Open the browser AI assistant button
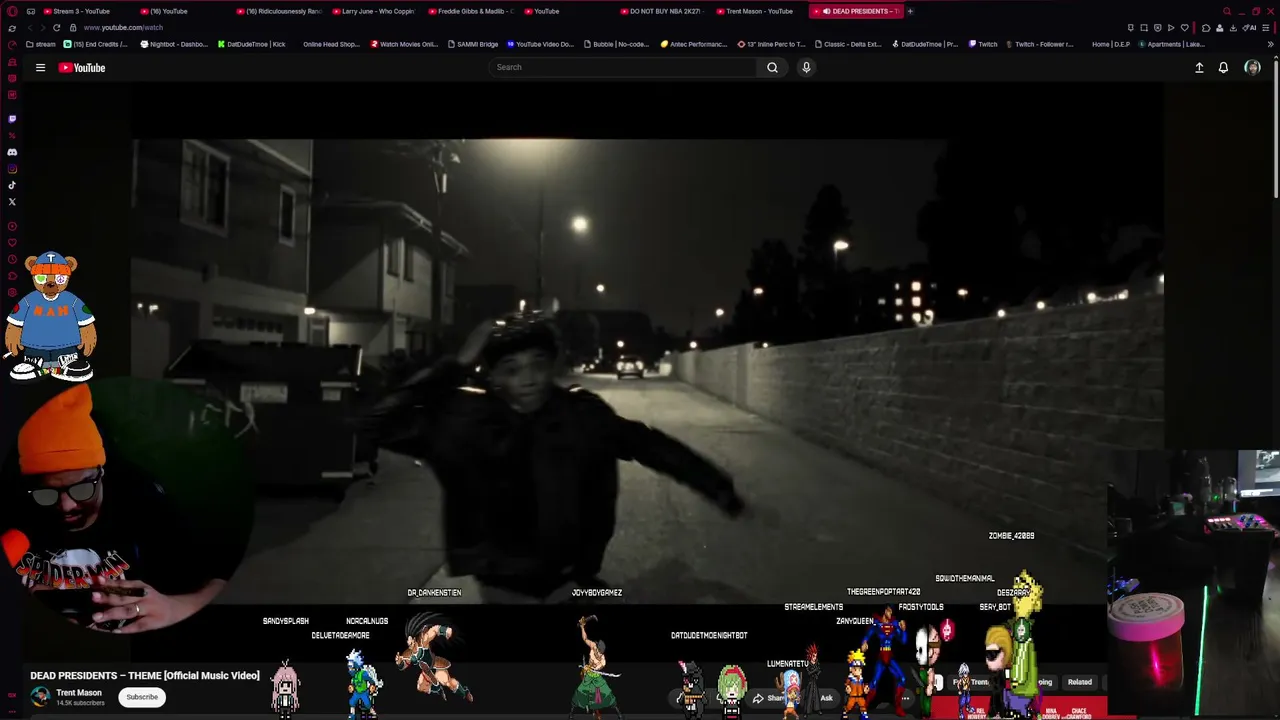The image size is (1280, 720). pyautogui.click(x=1247, y=28)
